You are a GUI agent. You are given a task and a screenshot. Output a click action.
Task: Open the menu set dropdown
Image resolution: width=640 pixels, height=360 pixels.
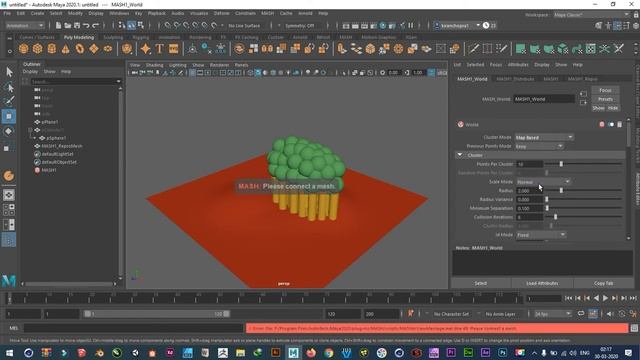(24, 25)
